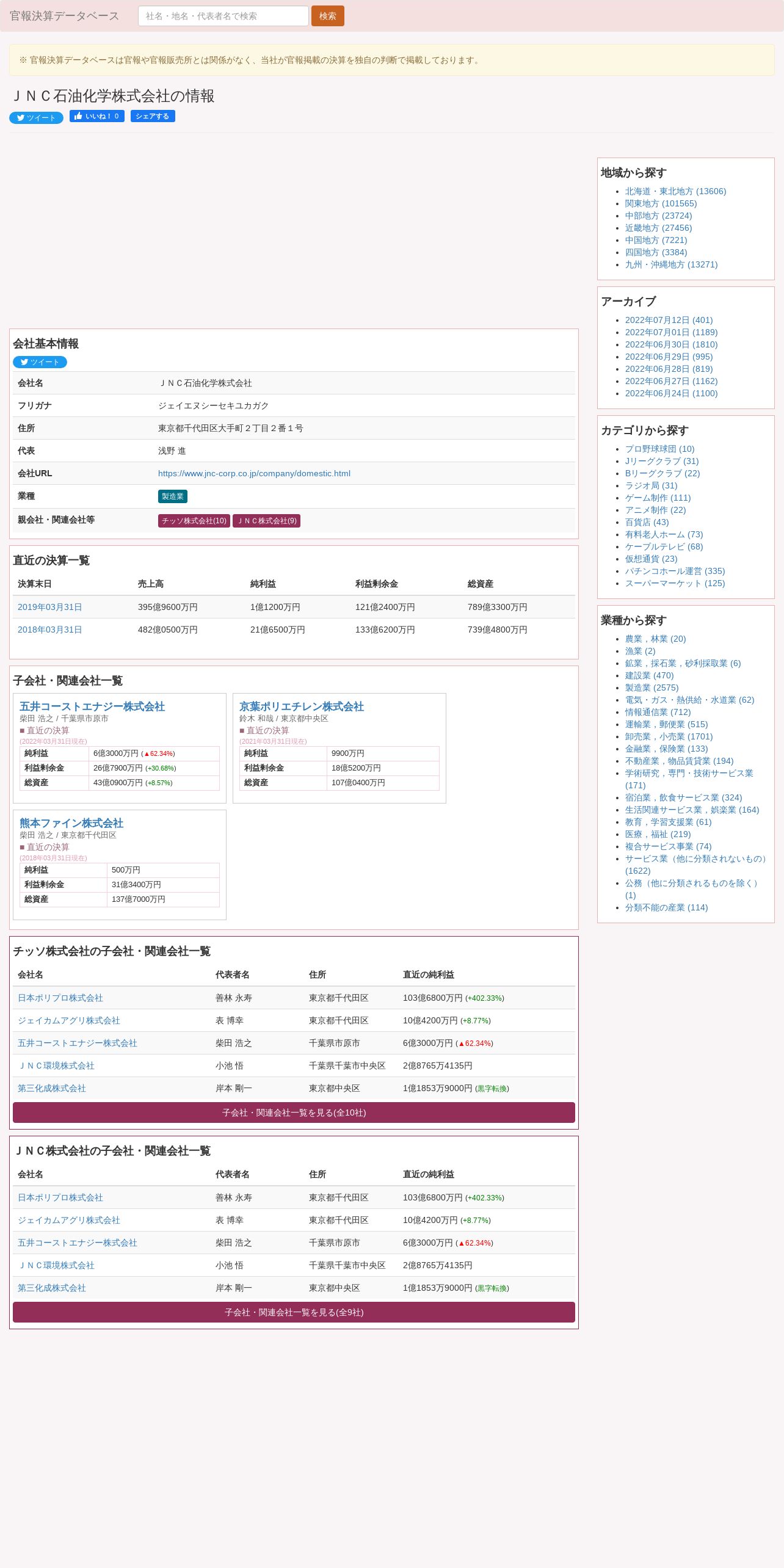Image resolution: width=784 pixels, height=1568 pixels.
Task: Open archive 2022年06月24日 (1100)
Action: 671,393
